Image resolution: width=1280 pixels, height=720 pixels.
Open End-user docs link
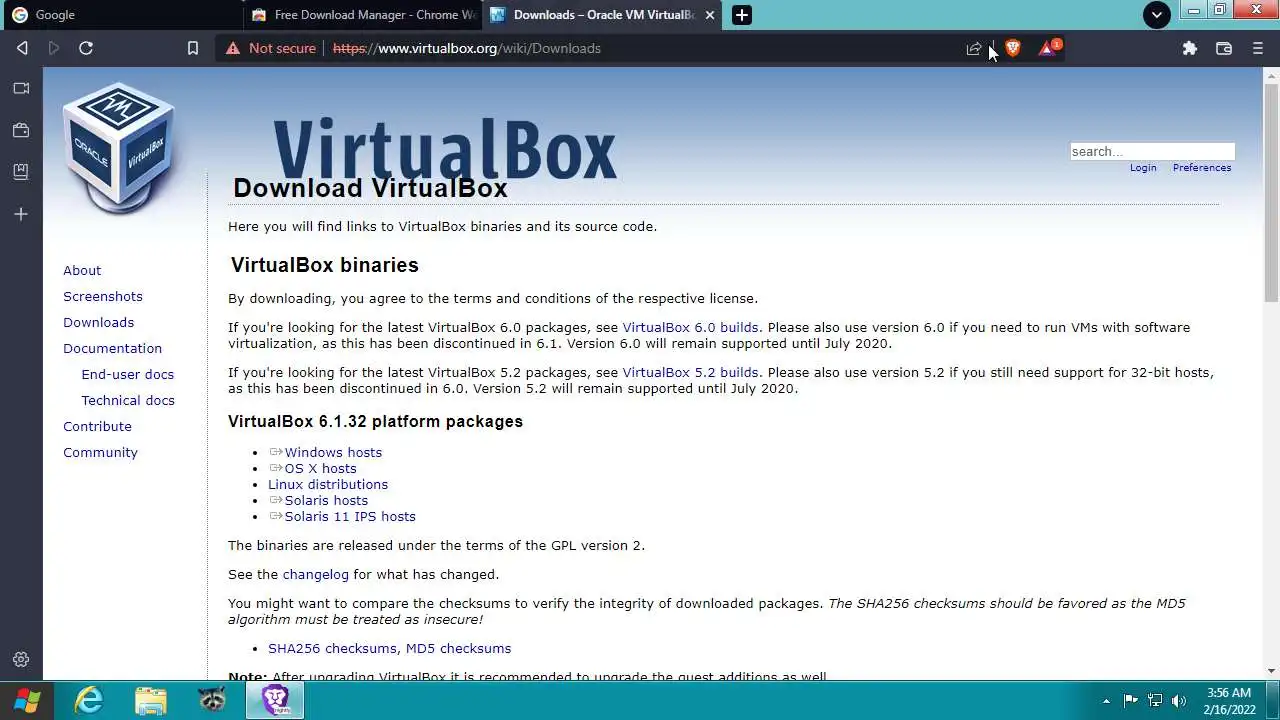pos(128,374)
